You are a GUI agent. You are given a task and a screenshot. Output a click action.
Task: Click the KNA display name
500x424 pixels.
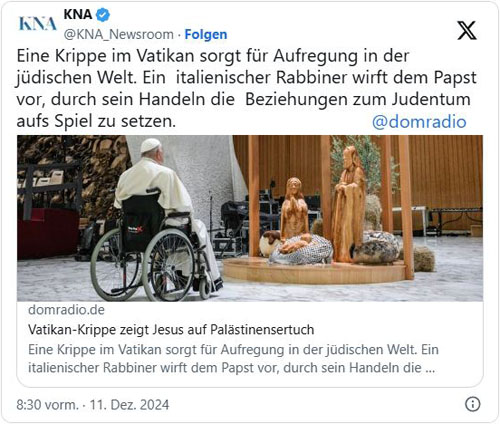(x=78, y=14)
